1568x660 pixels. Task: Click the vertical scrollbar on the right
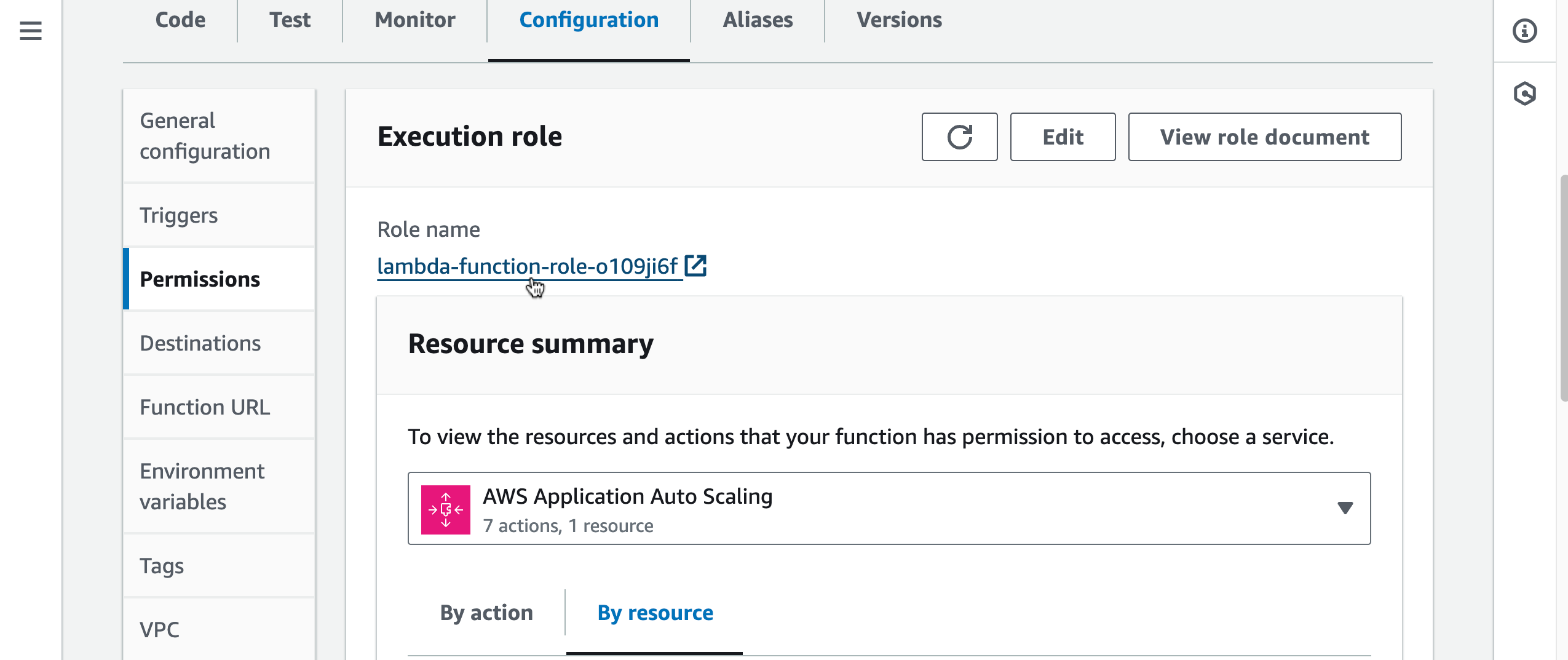pos(1562,289)
